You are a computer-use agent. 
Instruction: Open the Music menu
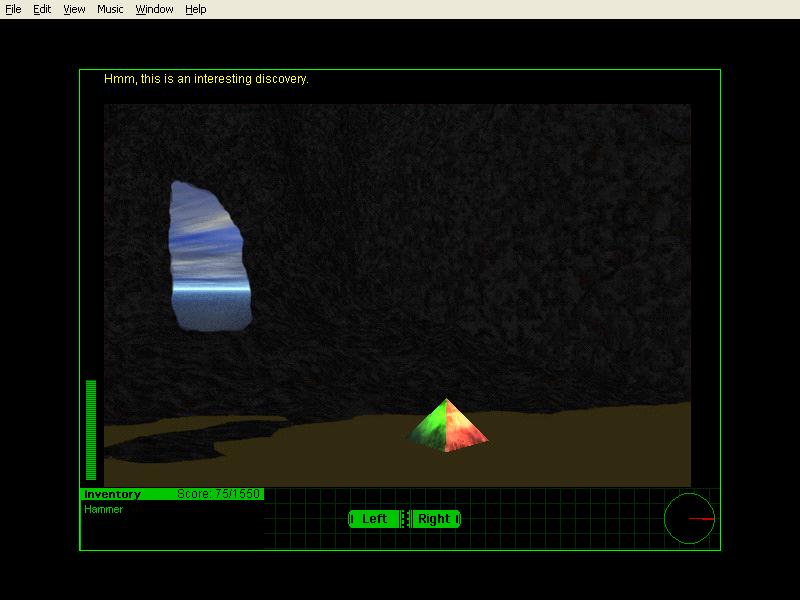pos(109,9)
